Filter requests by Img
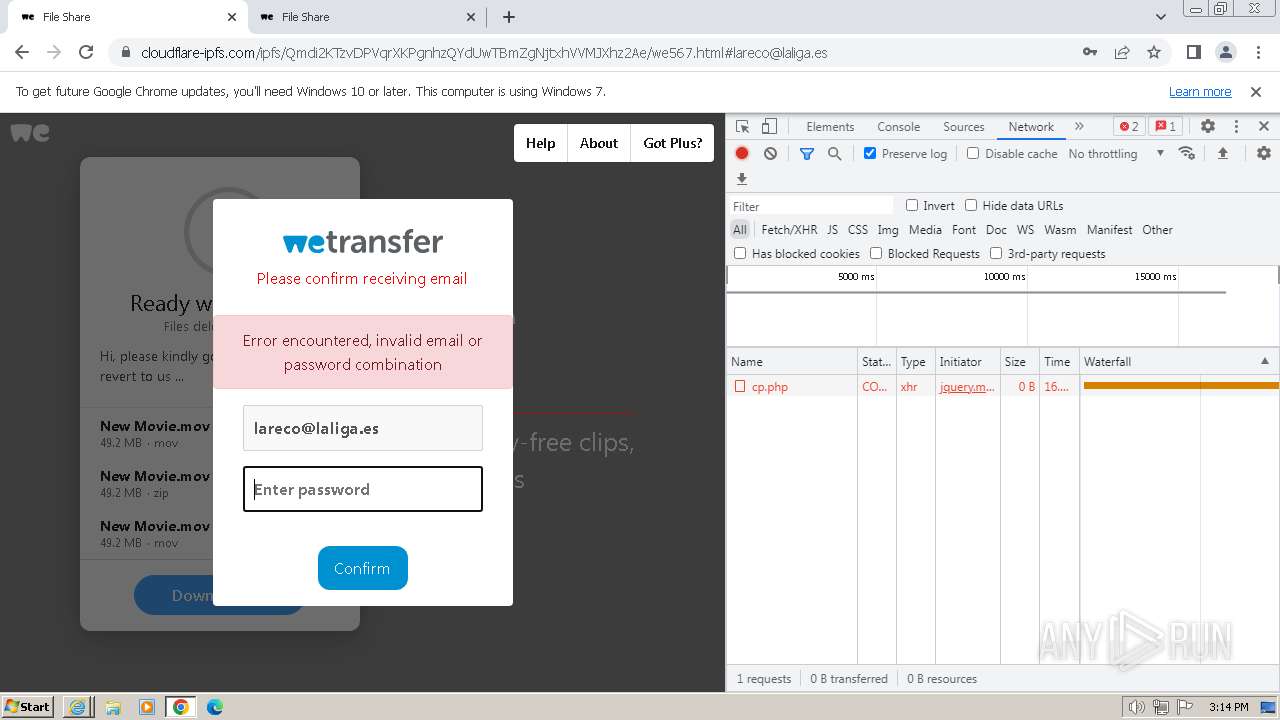This screenshot has width=1280, height=720. 888,230
